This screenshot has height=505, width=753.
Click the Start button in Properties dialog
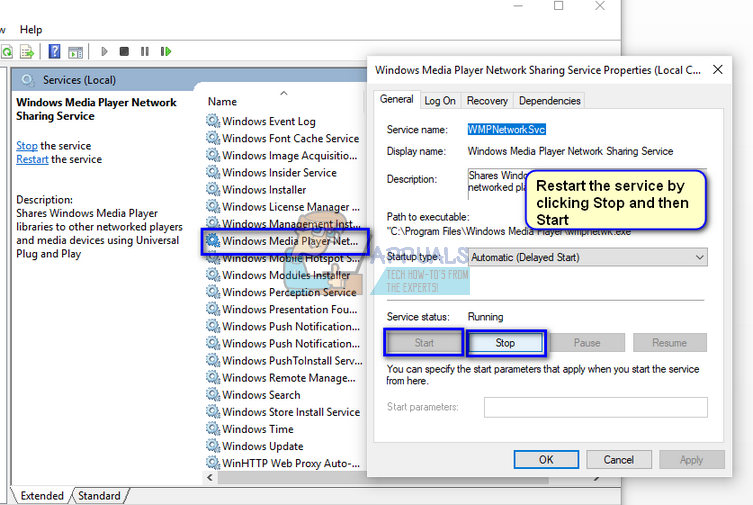(424, 343)
